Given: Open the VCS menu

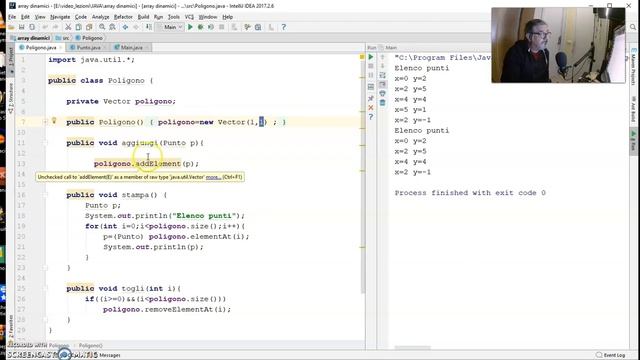Looking at the screenshot, I should [x=189, y=17].
